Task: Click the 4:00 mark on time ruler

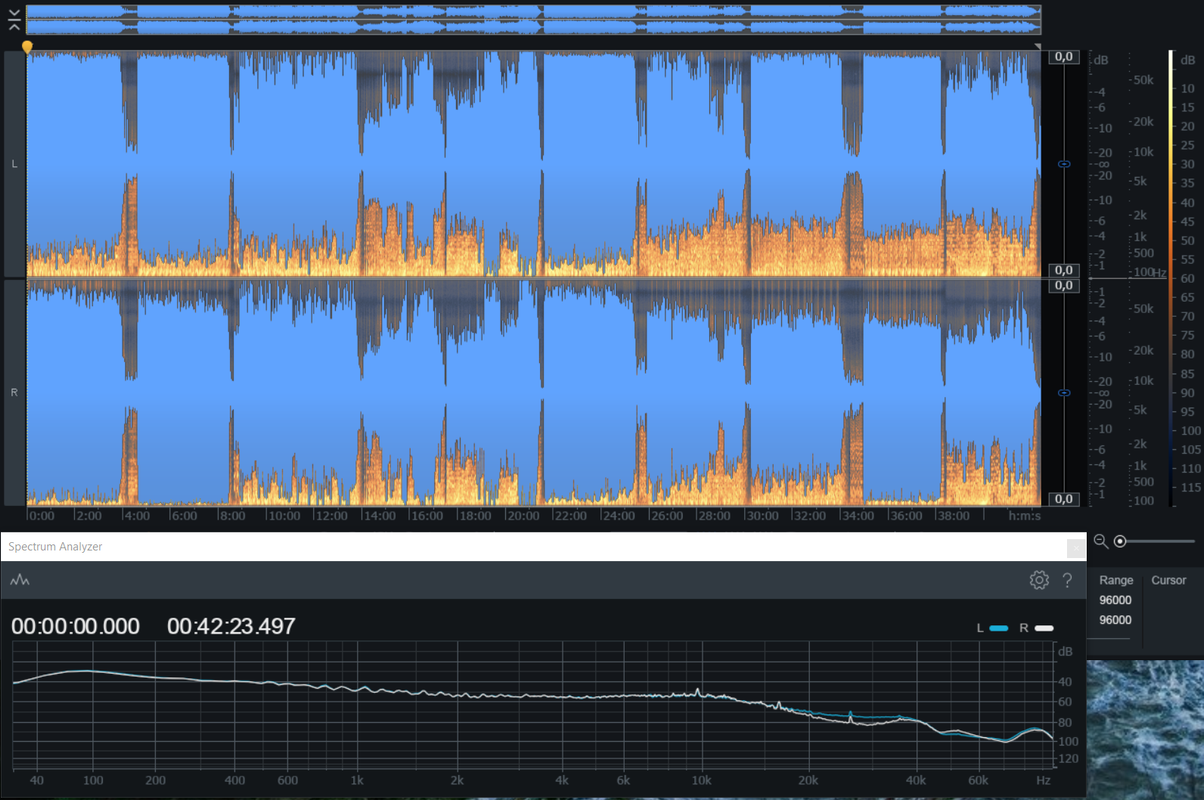Action: click(138, 516)
